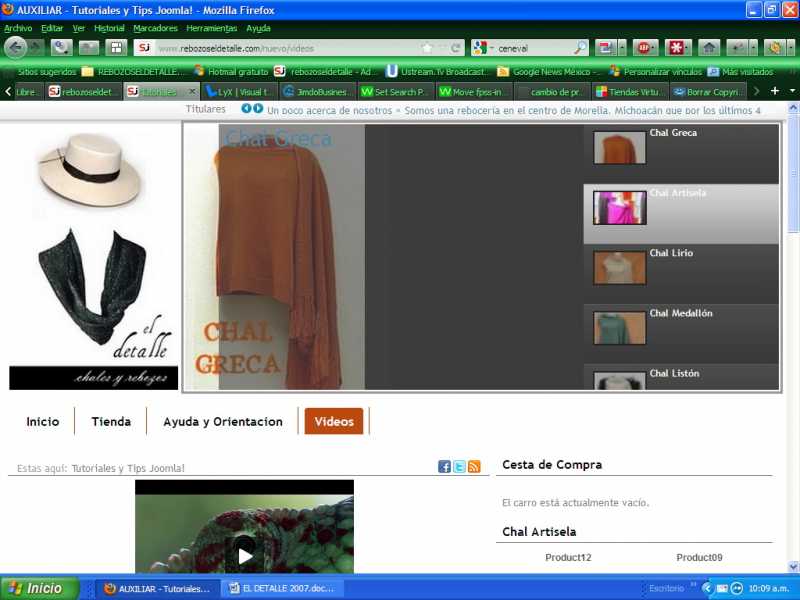Open the Ayuda menu
Screen dimensions: 800x600
pyautogui.click(x=258, y=28)
